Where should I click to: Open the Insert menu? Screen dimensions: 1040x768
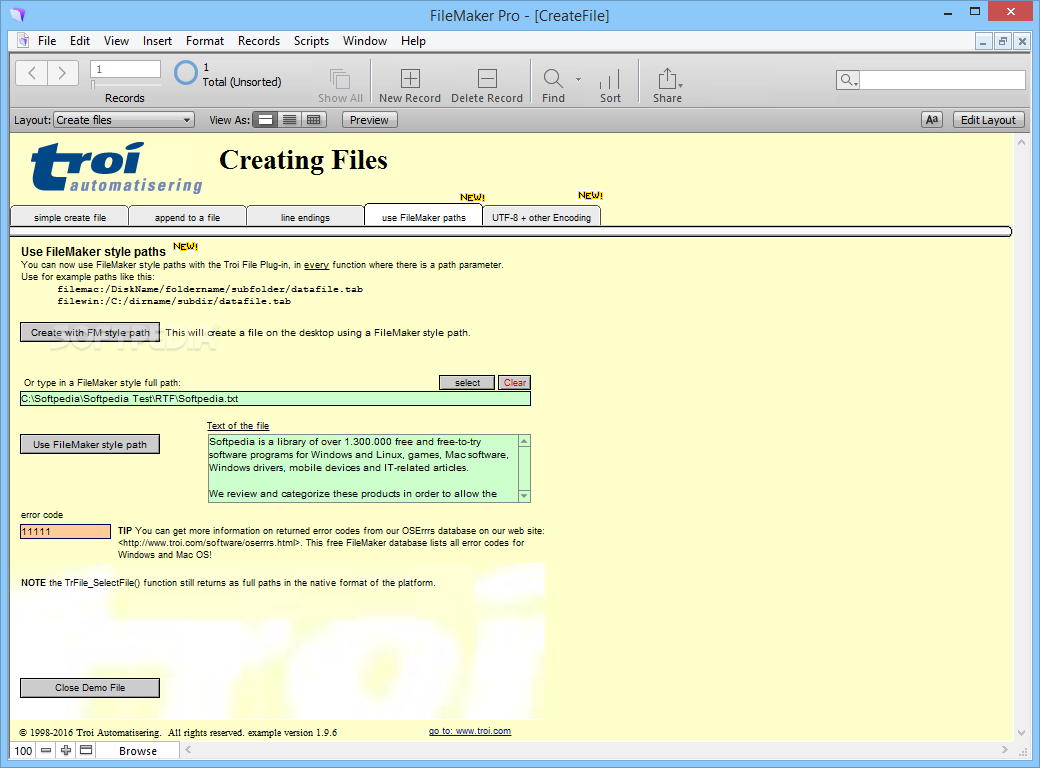[x=157, y=40]
